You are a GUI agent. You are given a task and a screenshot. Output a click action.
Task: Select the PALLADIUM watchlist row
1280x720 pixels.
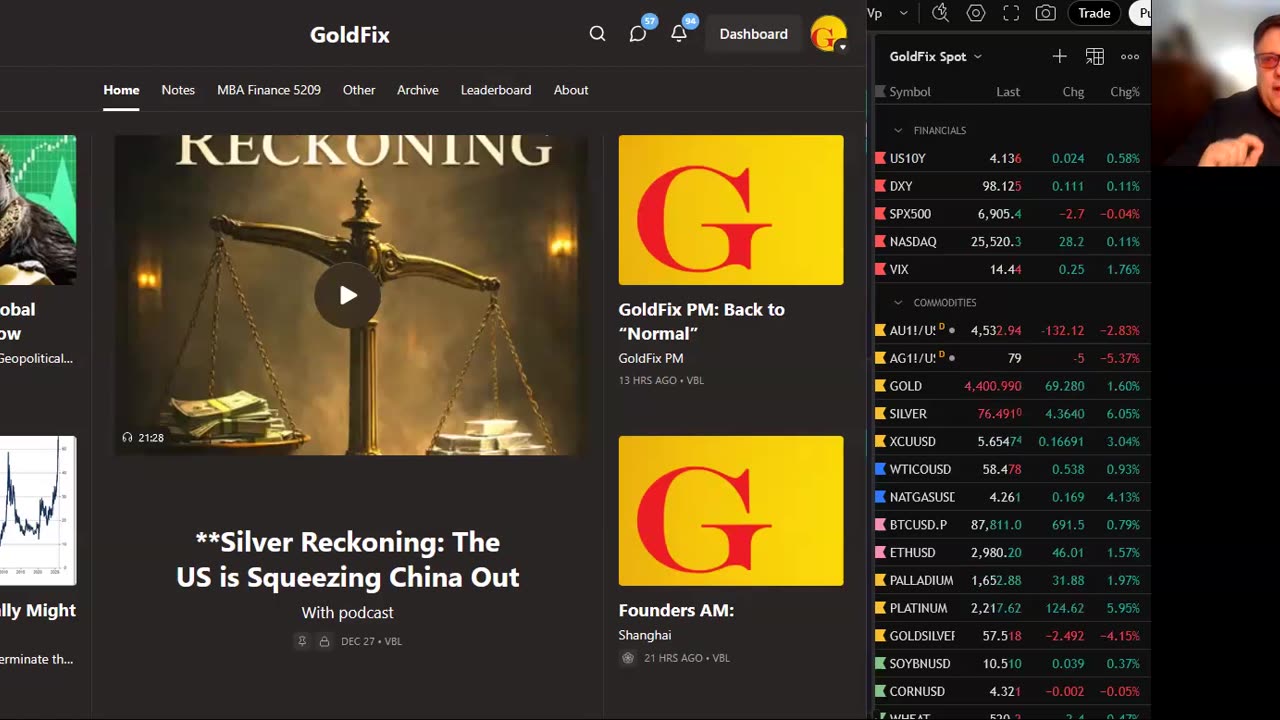tap(1012, 580)
